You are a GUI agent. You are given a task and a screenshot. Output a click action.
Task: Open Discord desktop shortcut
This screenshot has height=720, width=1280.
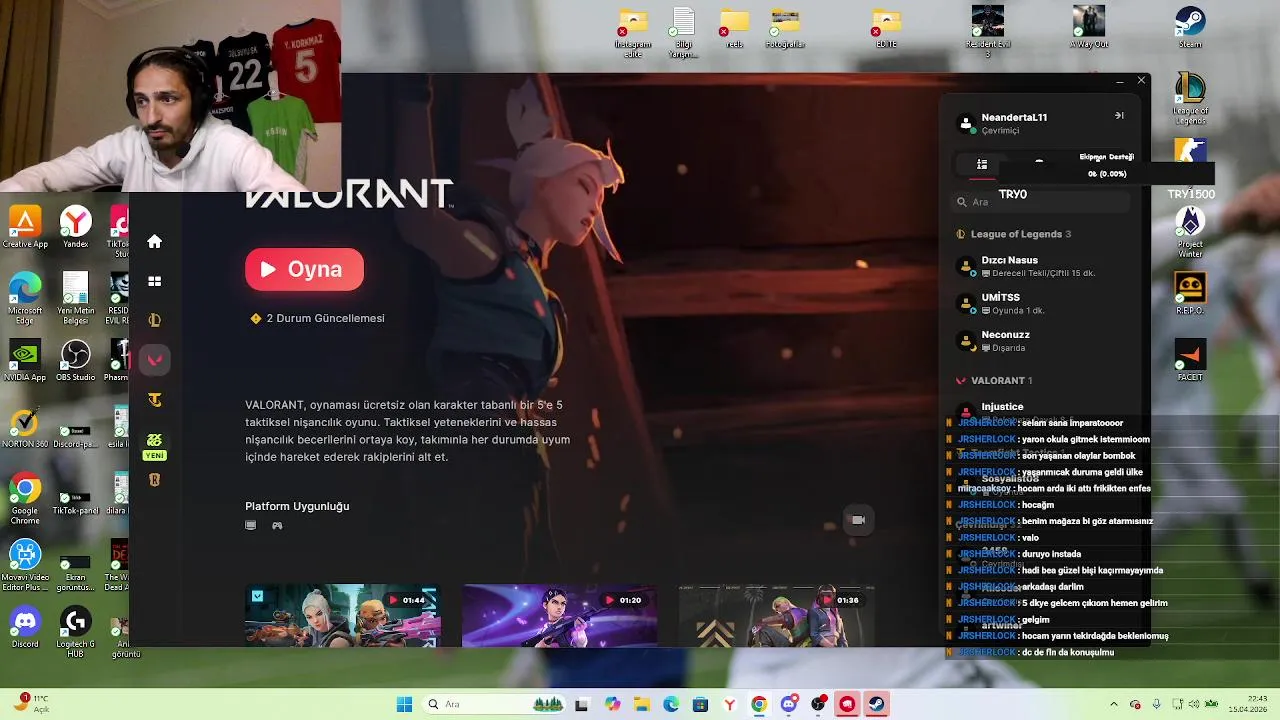click(x=25, y=627)
